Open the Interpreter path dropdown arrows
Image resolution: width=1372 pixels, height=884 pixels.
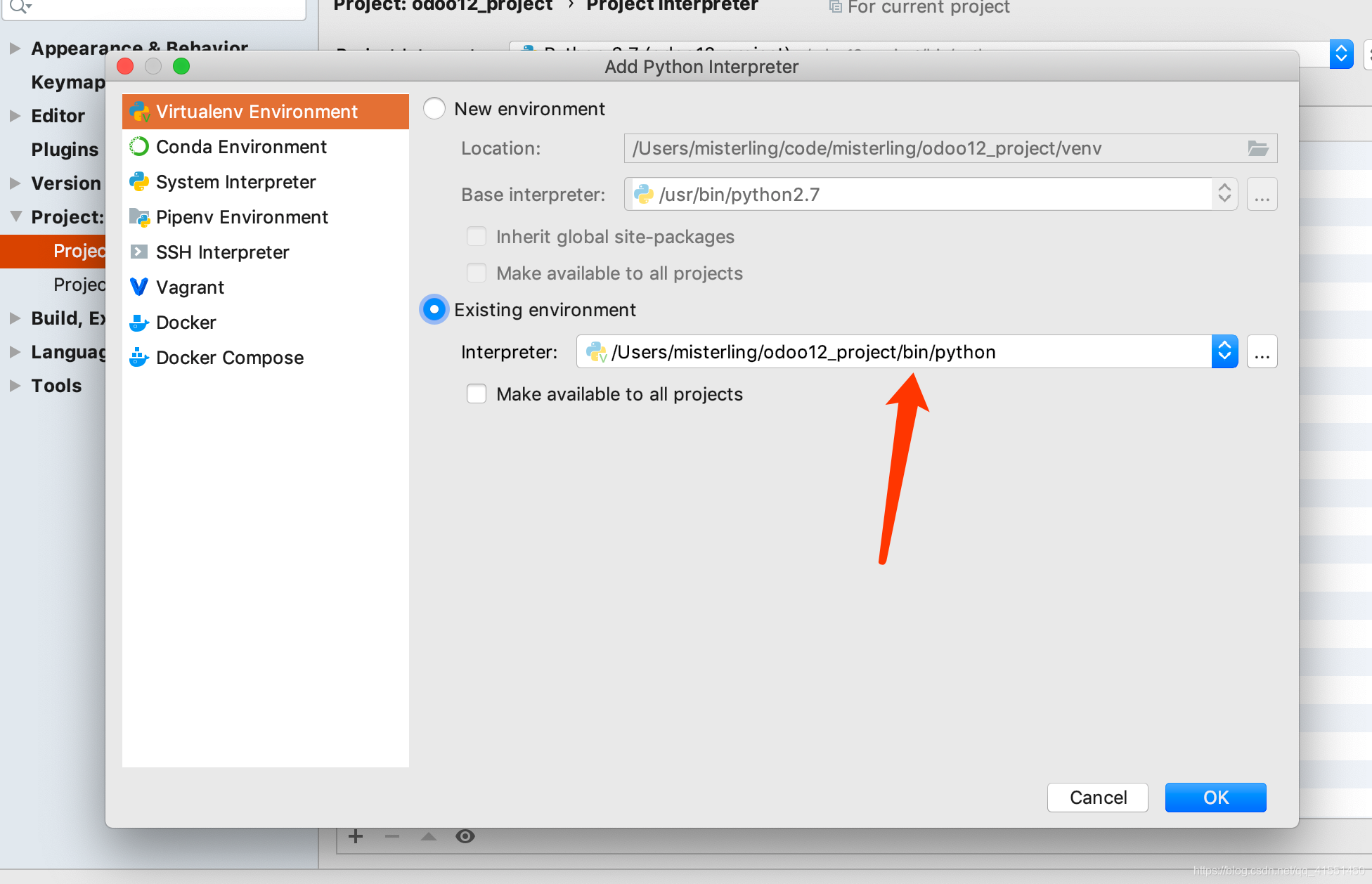click(x=1224, y=351)
